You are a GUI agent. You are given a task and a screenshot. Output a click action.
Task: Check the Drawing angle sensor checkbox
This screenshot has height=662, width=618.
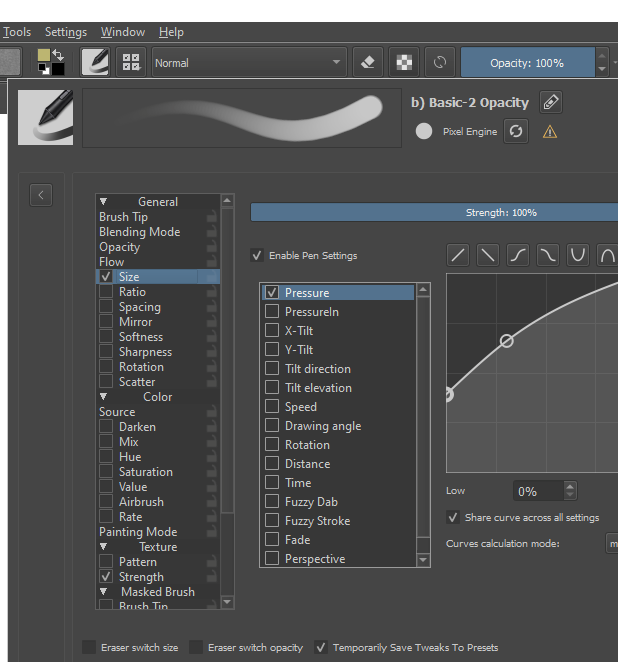click(272, 425)
